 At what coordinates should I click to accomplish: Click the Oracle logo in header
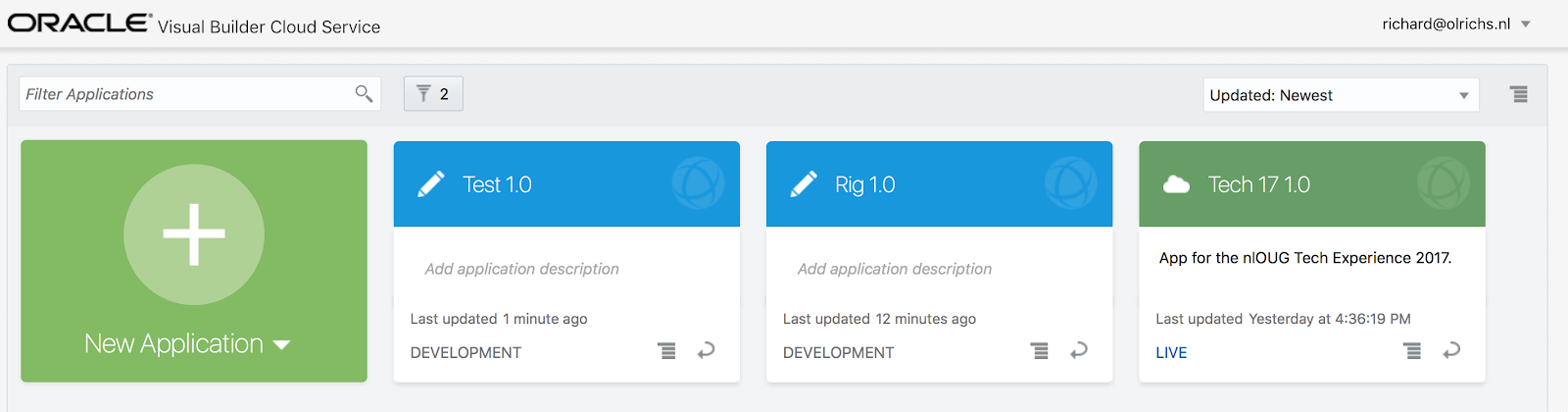tap(79, 23)
